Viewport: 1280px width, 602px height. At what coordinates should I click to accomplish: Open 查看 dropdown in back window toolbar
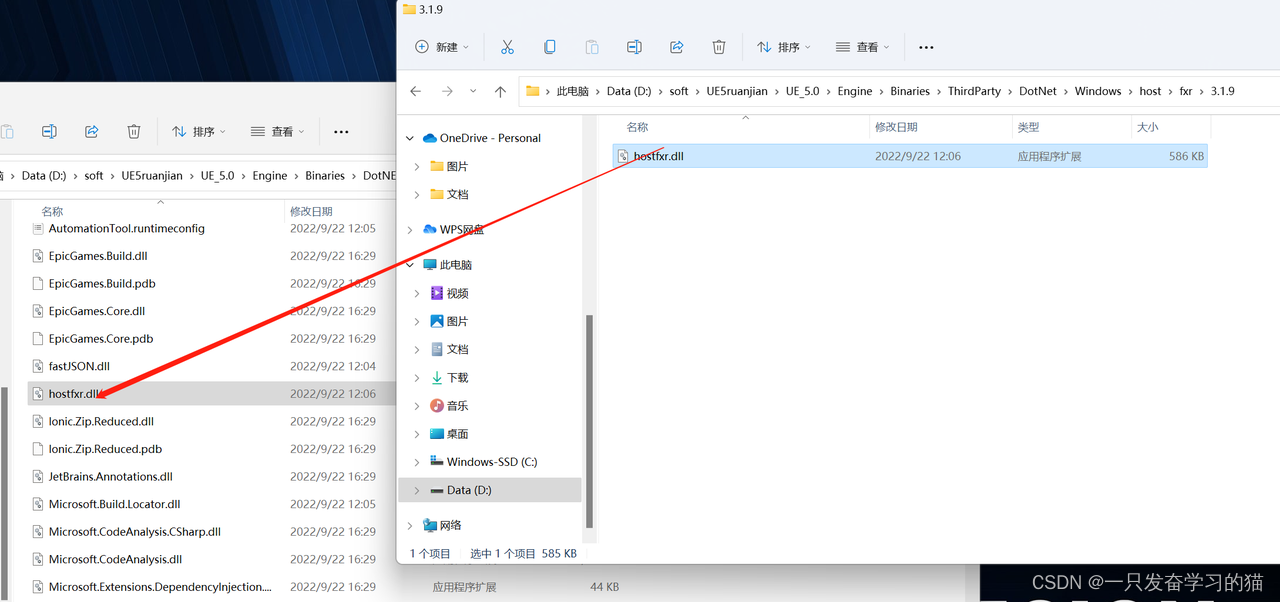tap(278, 131)
